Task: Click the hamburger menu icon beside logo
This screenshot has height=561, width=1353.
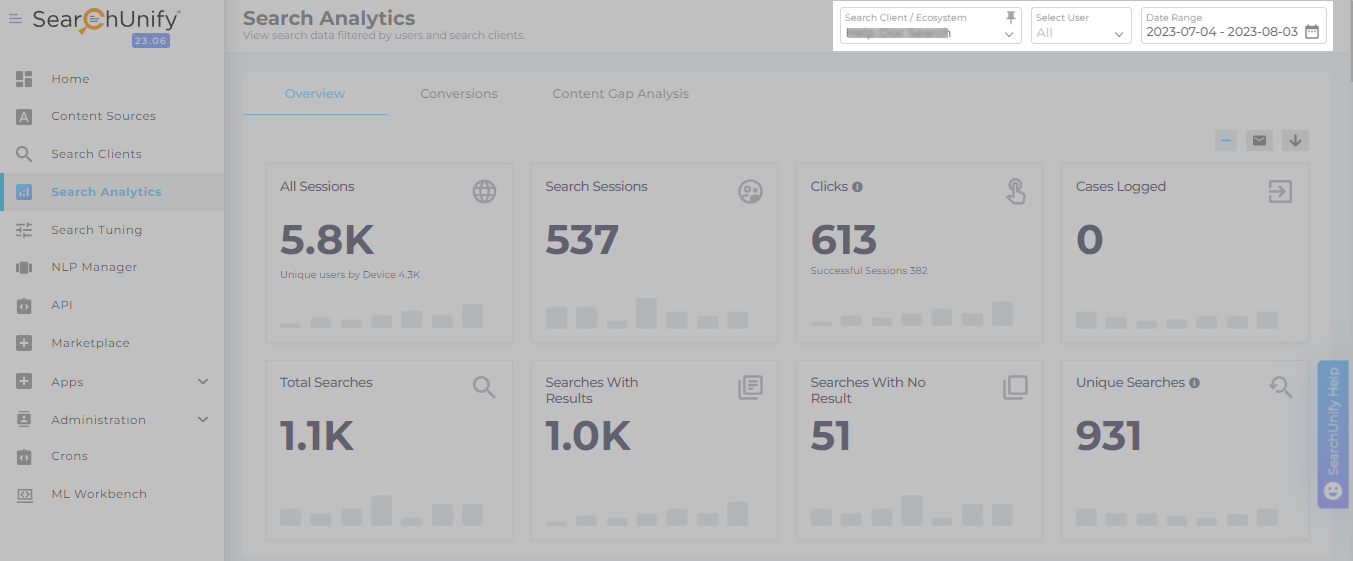Action: [15, 18]
